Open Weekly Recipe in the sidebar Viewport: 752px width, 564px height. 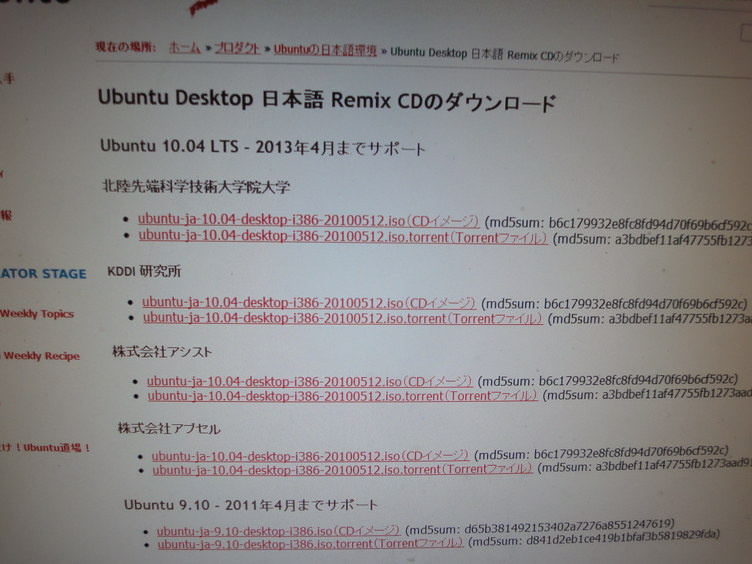click(x=41, y=356)
